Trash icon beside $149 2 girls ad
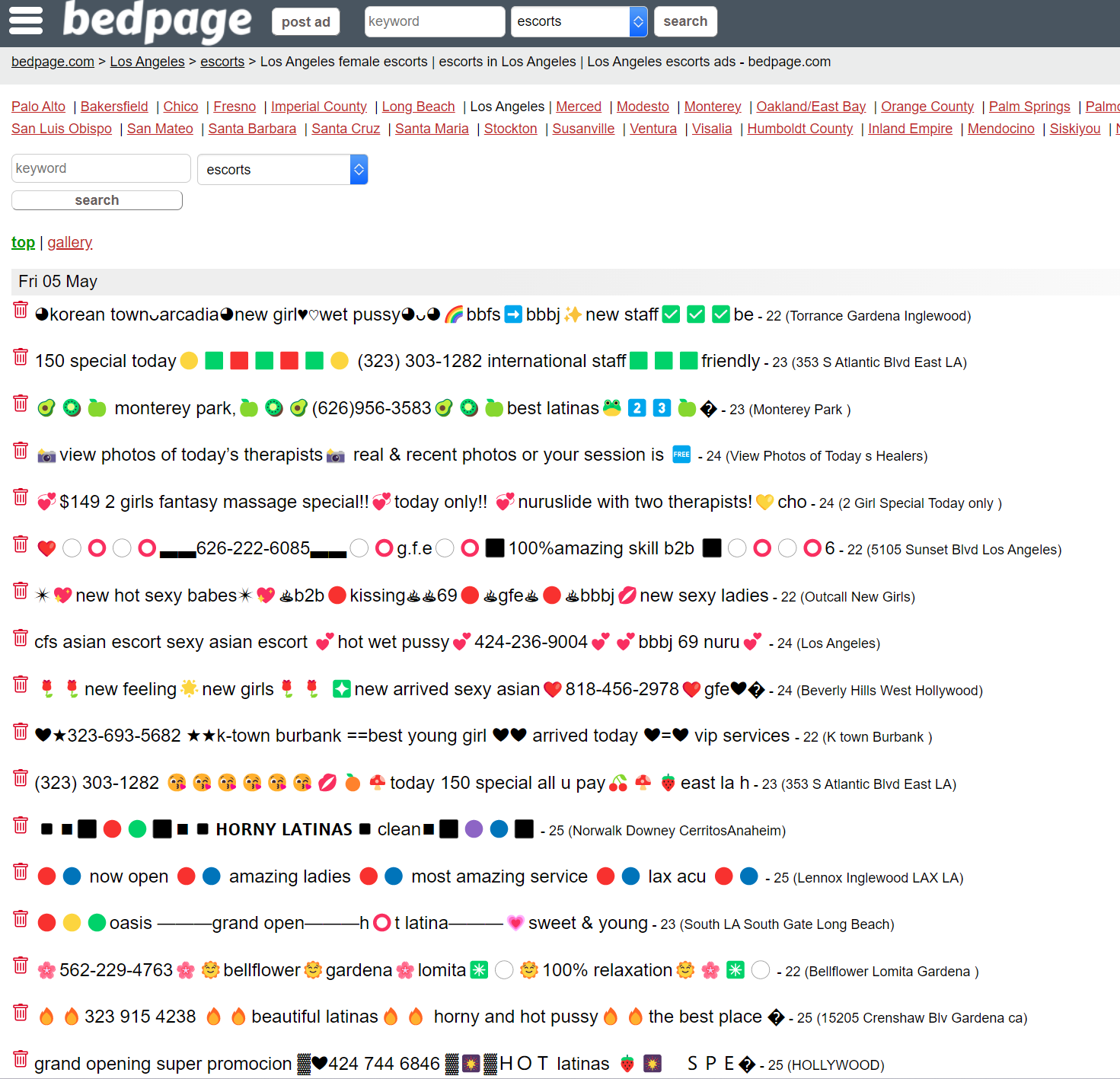Viewport: 1120px width, 1079px height. coord(21,497)
